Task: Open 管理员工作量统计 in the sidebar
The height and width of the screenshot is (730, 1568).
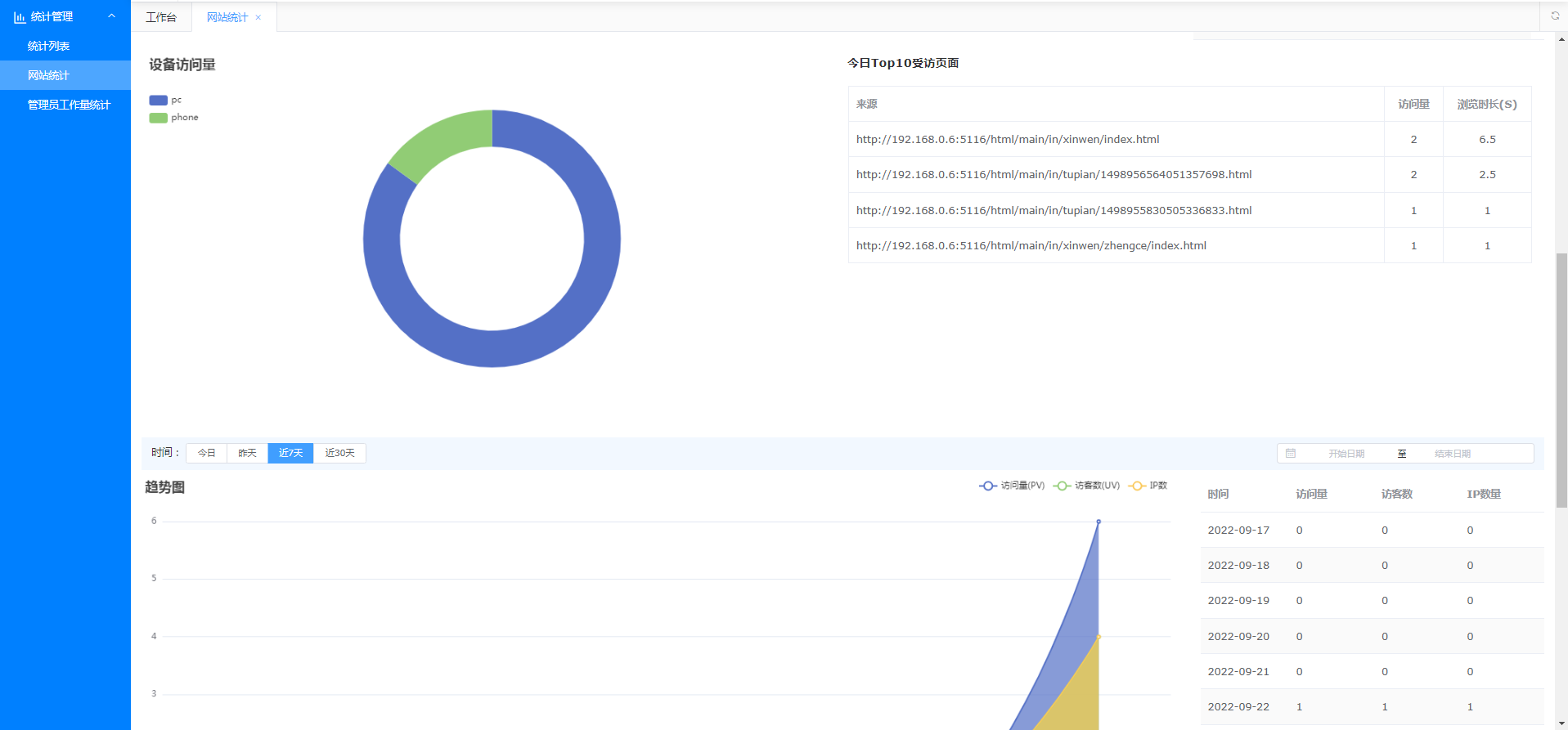Action: [69, 105]
